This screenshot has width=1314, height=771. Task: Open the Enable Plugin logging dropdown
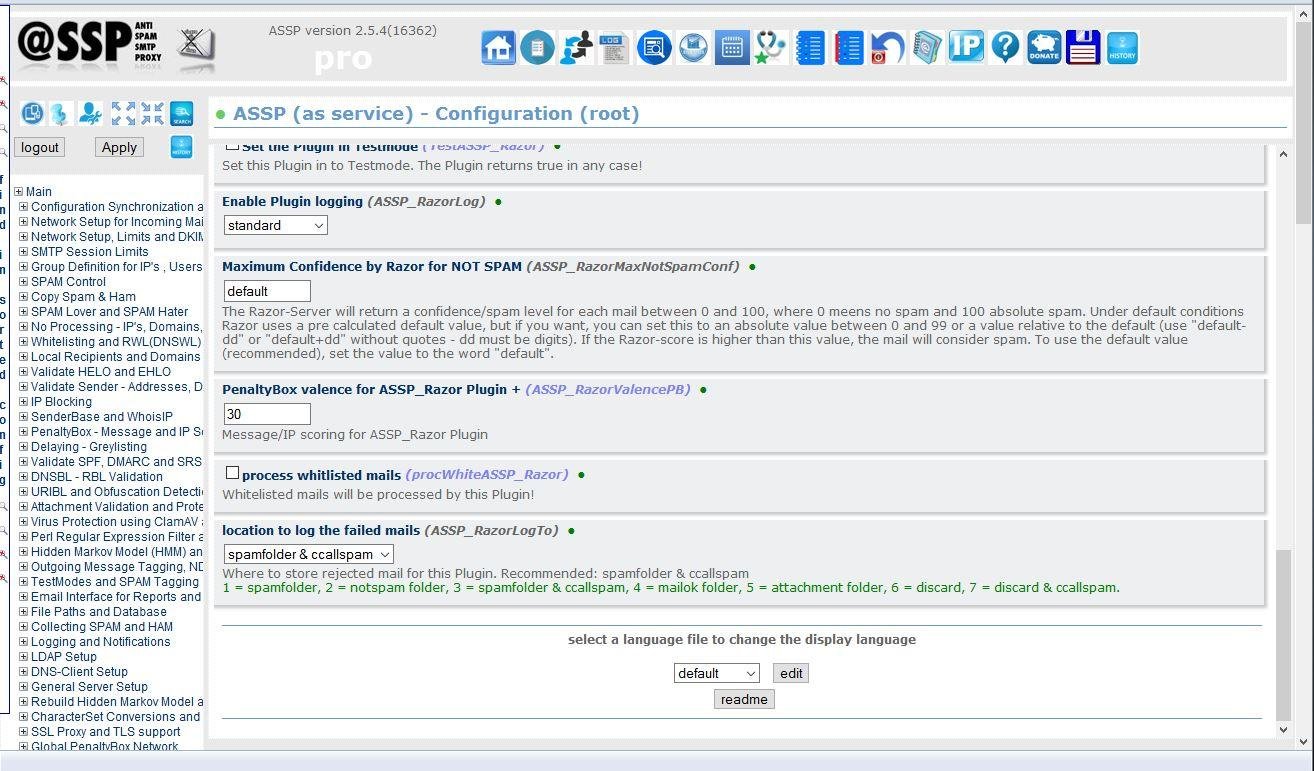274,225
